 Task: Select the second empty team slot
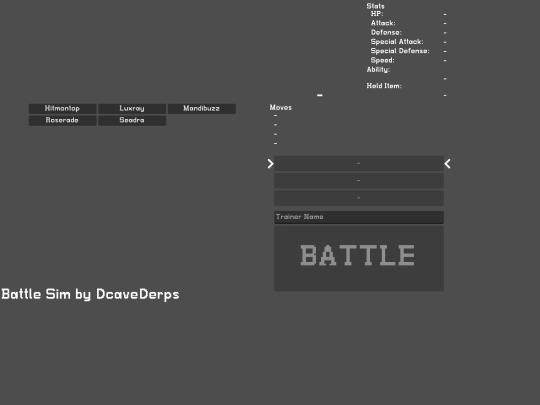(x=359, y=180)
